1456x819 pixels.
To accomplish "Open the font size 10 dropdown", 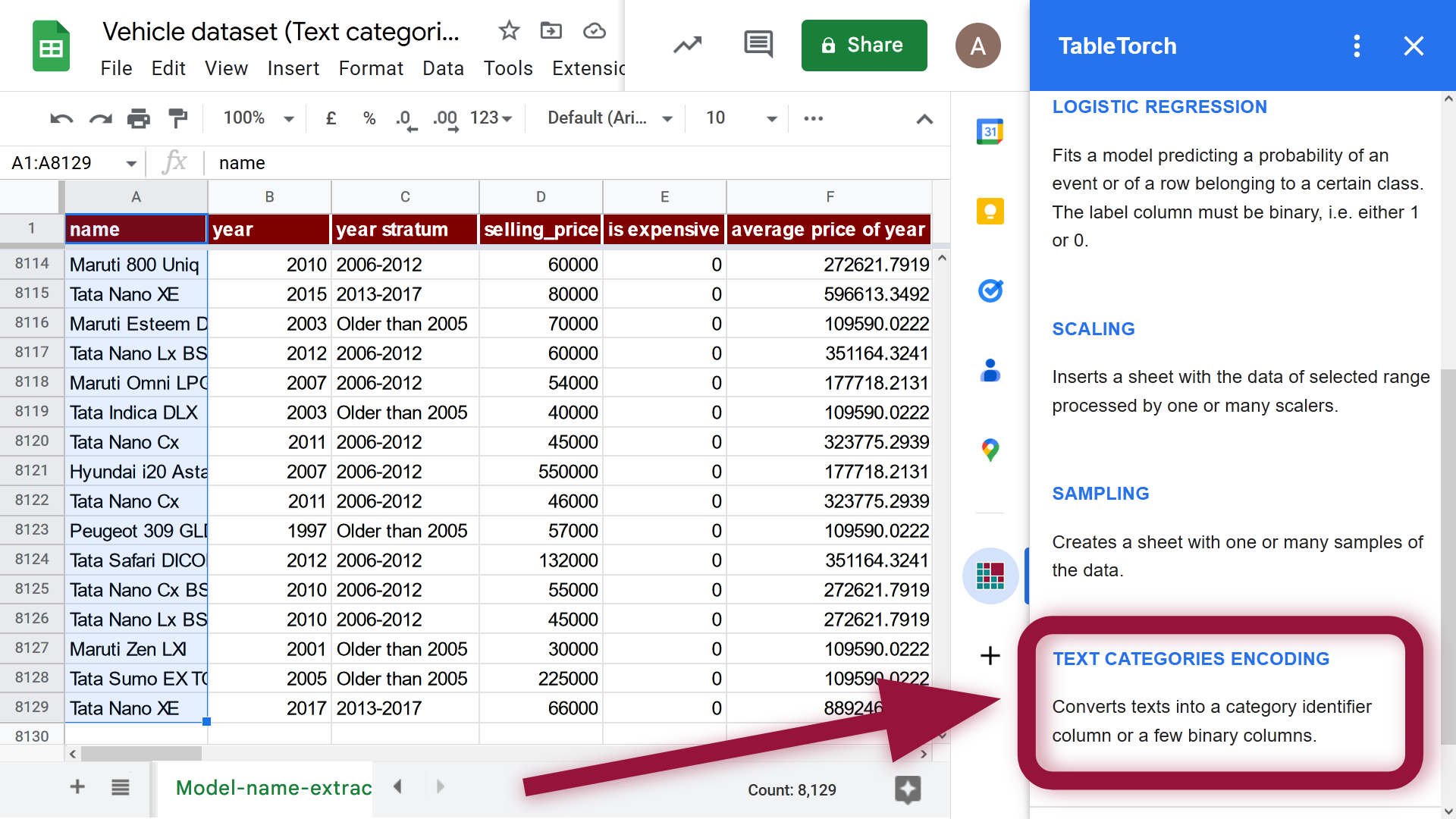I will point(741,118).
